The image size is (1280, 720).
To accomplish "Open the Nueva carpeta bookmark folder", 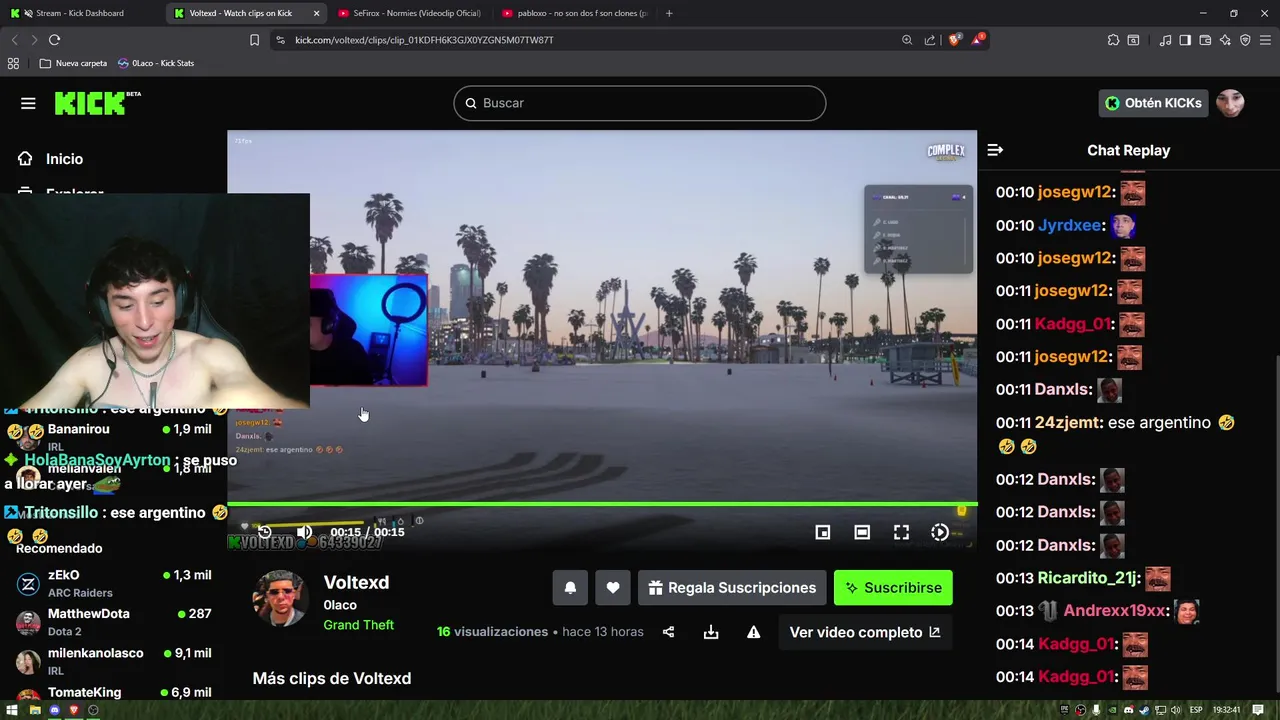I will point(73,63).
